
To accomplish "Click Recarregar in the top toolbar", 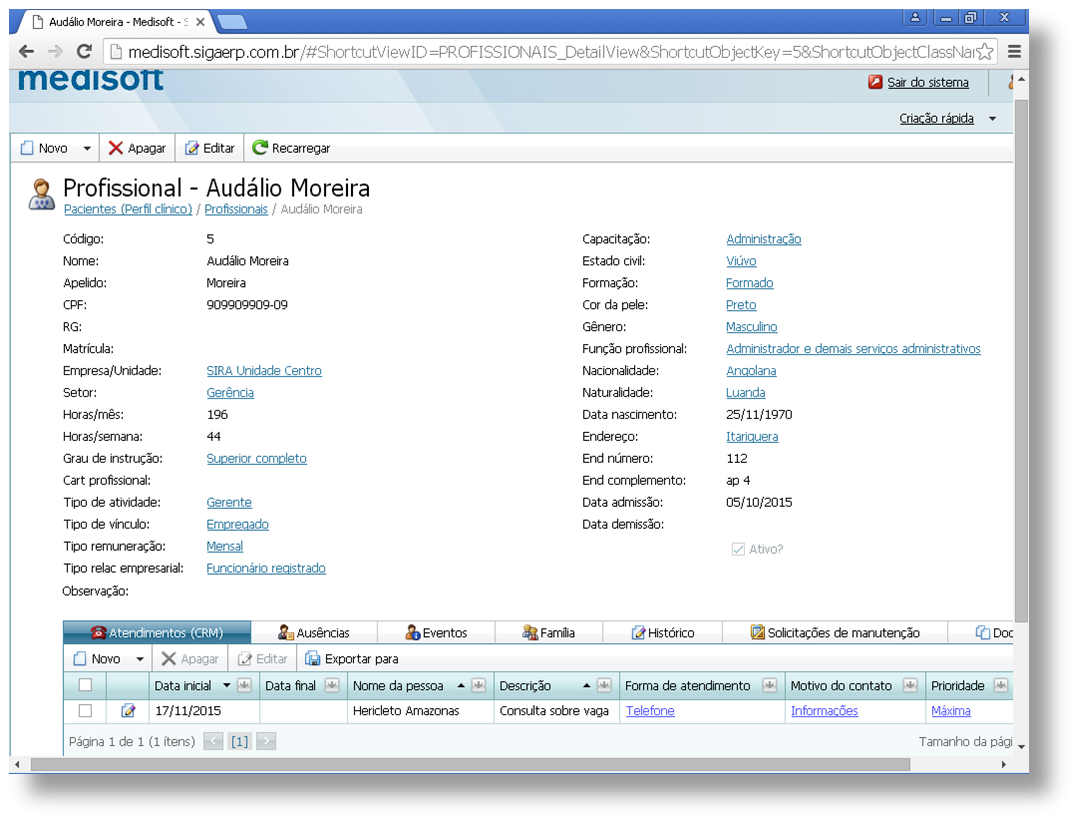I will 292,149.
